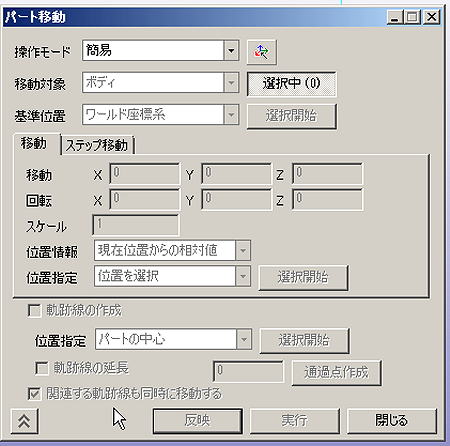The height and width of the screenshot is (446, 450).
Task: Switch to the 移動 tab
Action: [37, 144]
